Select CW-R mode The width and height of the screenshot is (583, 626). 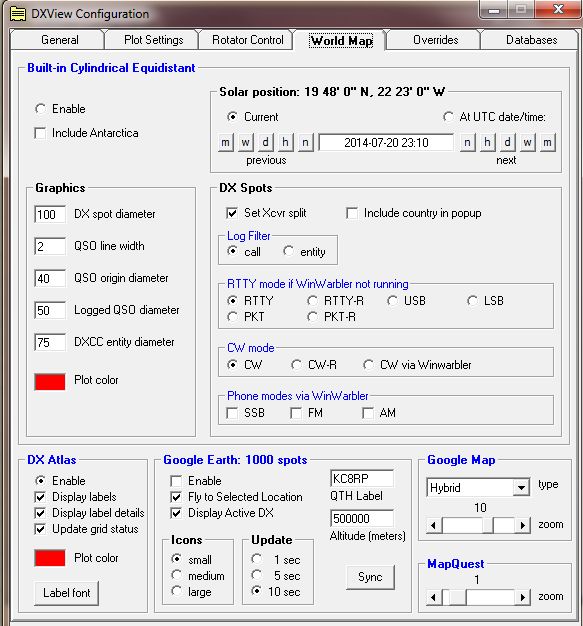click(296, 365)
